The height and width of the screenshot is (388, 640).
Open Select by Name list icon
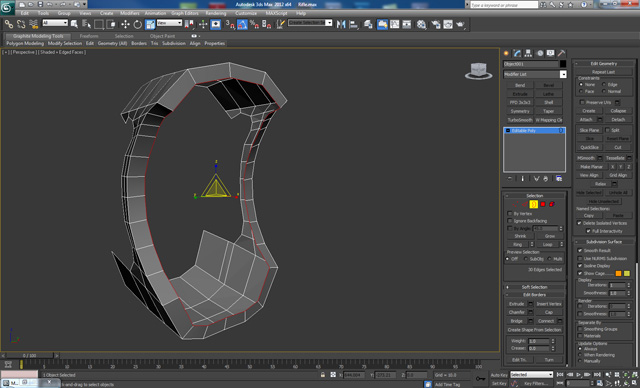87,24
